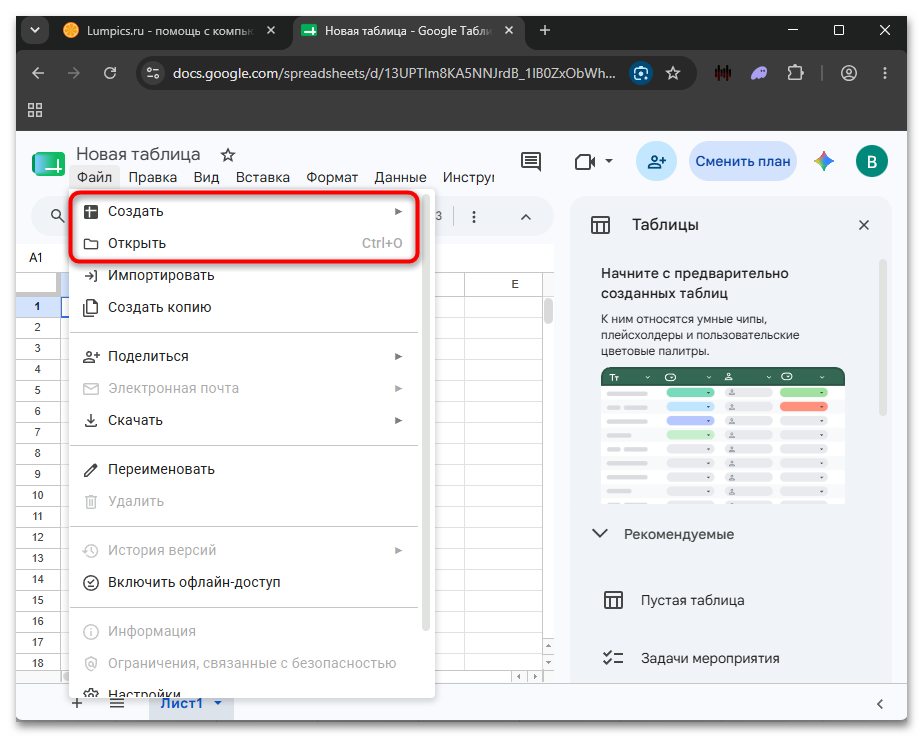The image size is (923, 738).
Task: Star the document Новая таблица
Action: tap(228, 155)
